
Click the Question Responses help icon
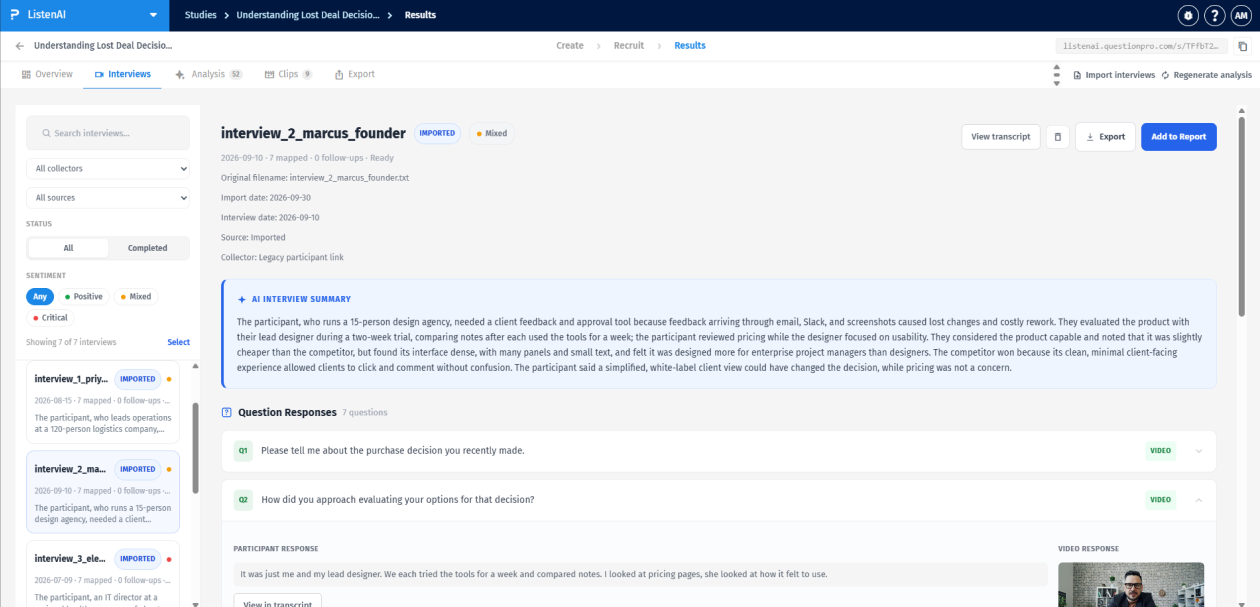227,412
